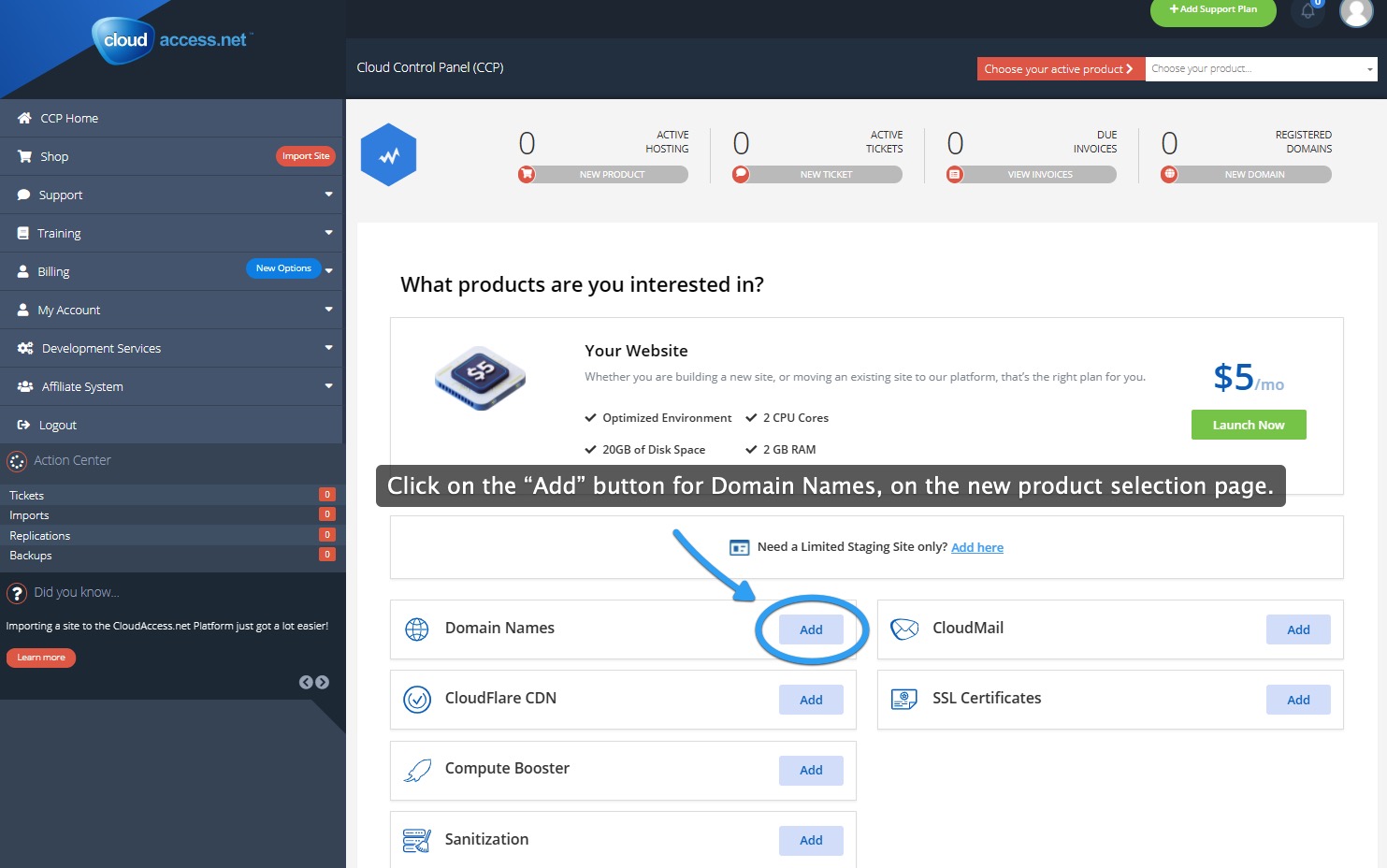Viewport: 1387px width, 868px height.
Task: Open Shop in the sidebar
Action: pyautogui.click(x=171, y=156)
